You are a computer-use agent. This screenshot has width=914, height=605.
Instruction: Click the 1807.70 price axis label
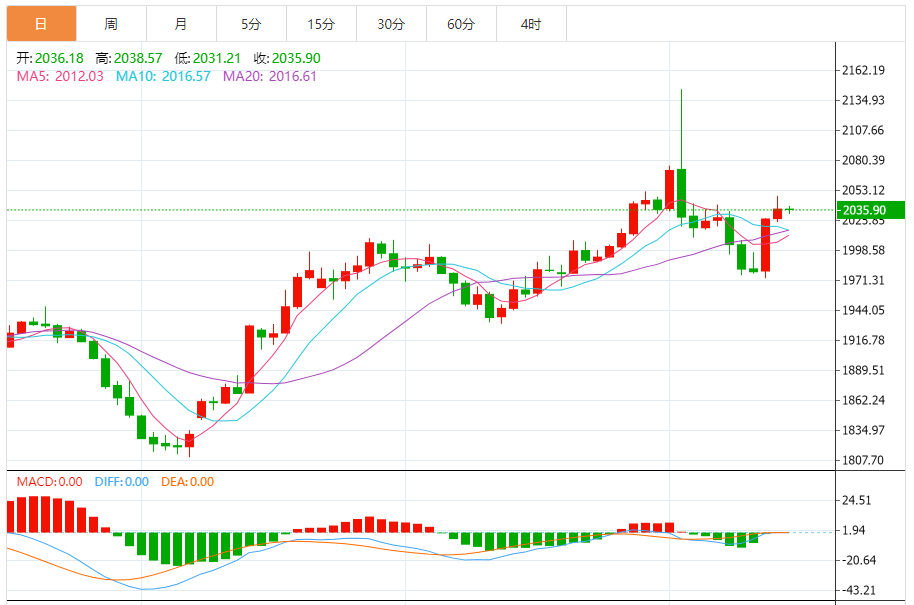863,460
